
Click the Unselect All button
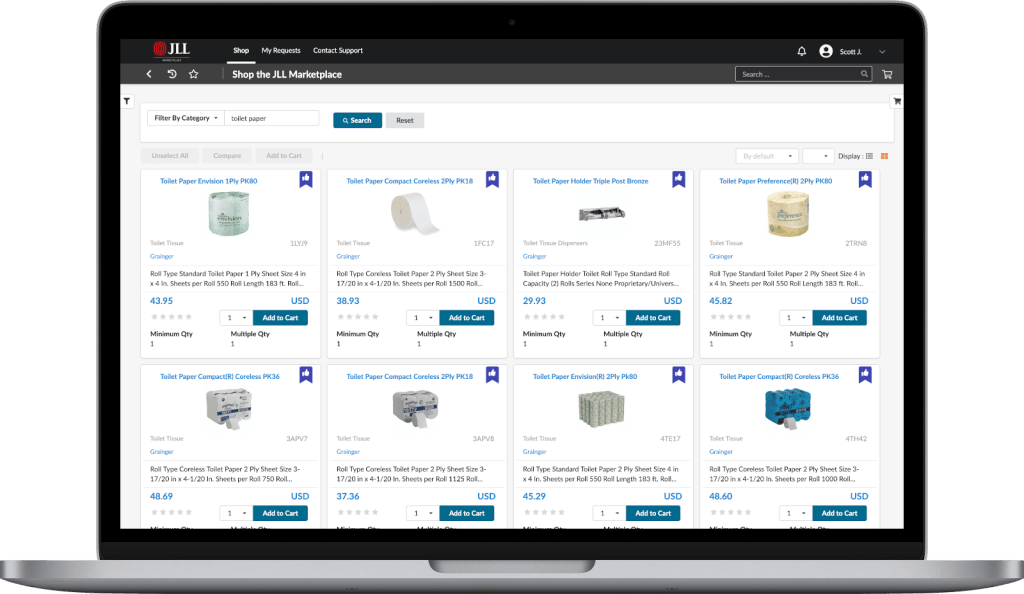[x=170, y=156]
